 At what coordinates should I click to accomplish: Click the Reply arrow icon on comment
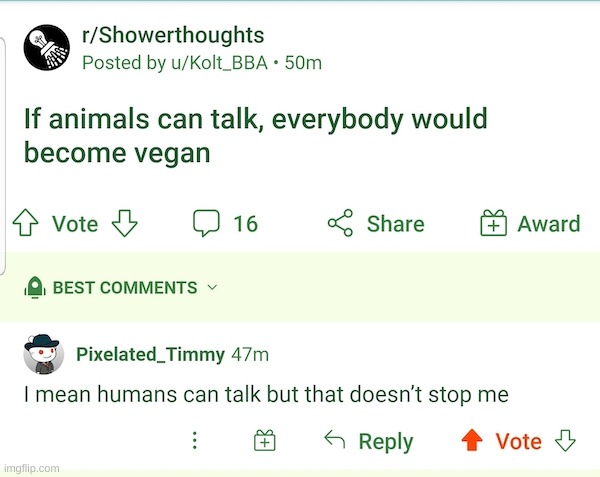[335, 441]
